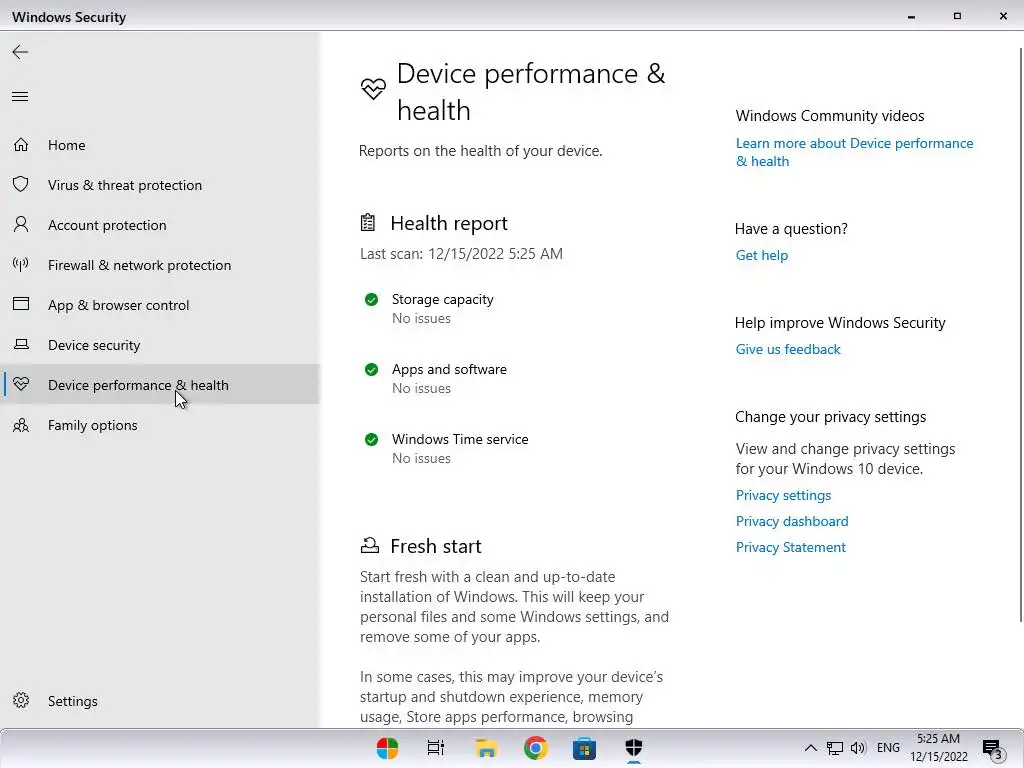1024x768 pixels.
Task: Click the Fresh start heading
Action: (x=436, y=546)
